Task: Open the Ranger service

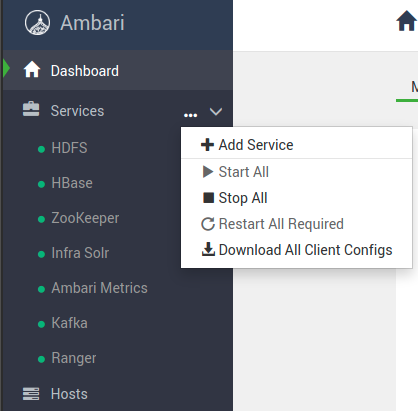Action: click(74, 358)
